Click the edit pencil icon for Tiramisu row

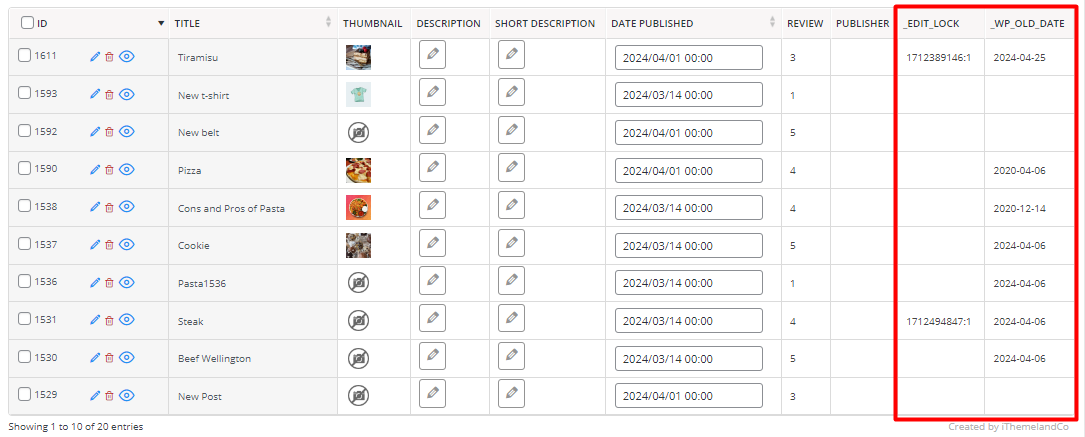(95, 57)
